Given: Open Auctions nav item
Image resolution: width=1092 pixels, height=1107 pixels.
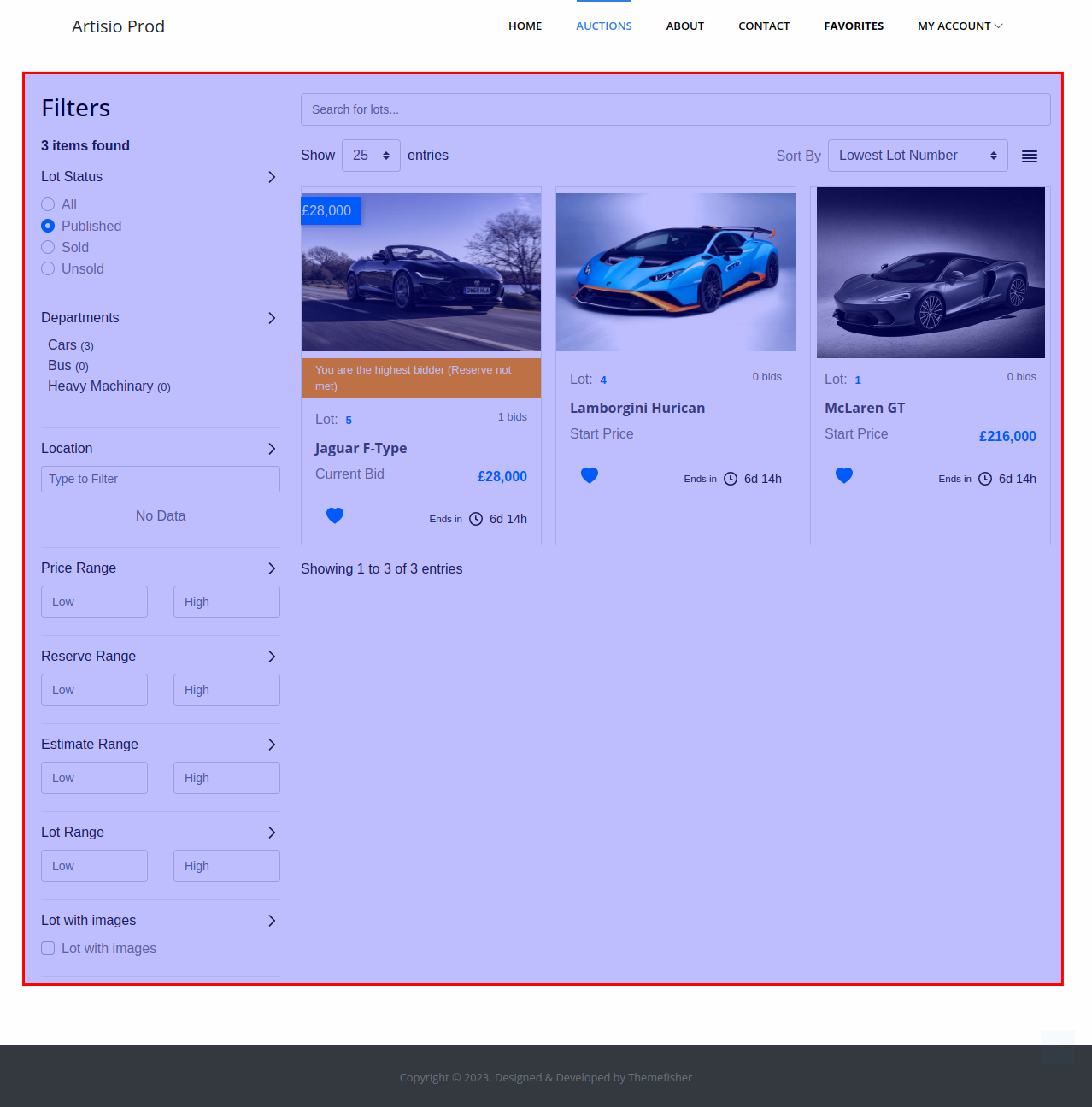Looking at the screenshot, I should [604, 26].
